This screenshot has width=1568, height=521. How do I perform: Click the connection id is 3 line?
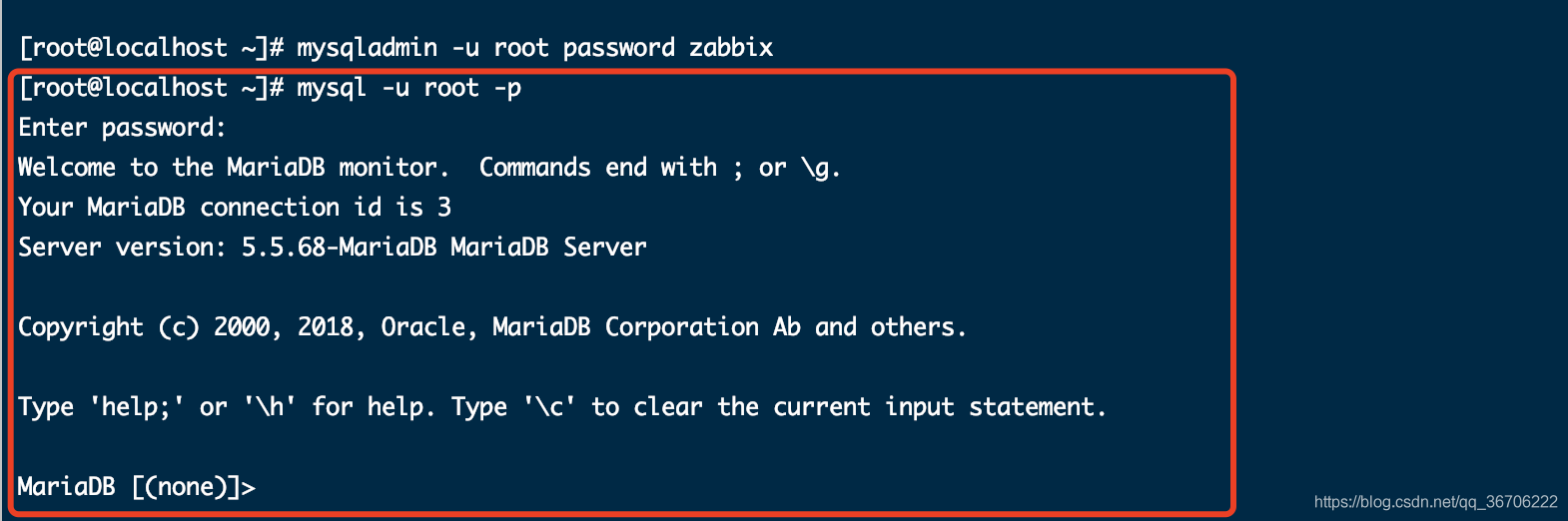tap(235, 208)
